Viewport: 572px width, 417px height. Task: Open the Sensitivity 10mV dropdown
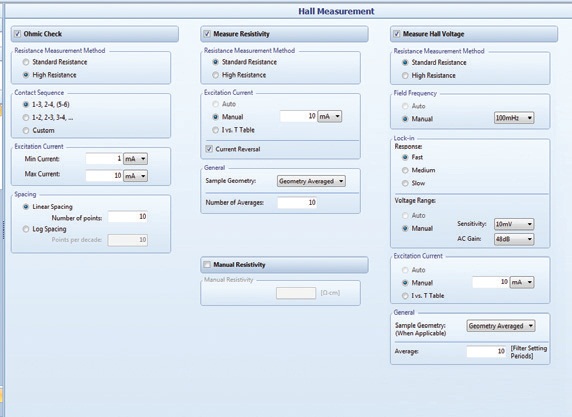(514, 224)
